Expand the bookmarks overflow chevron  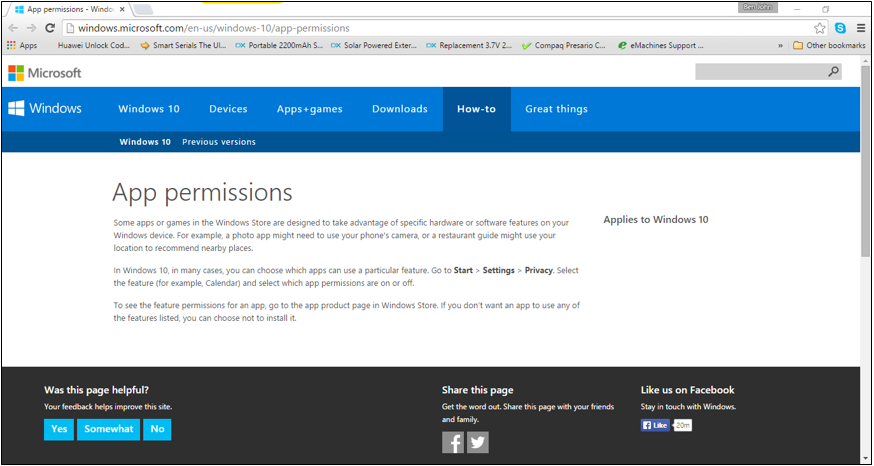point(780,45)
